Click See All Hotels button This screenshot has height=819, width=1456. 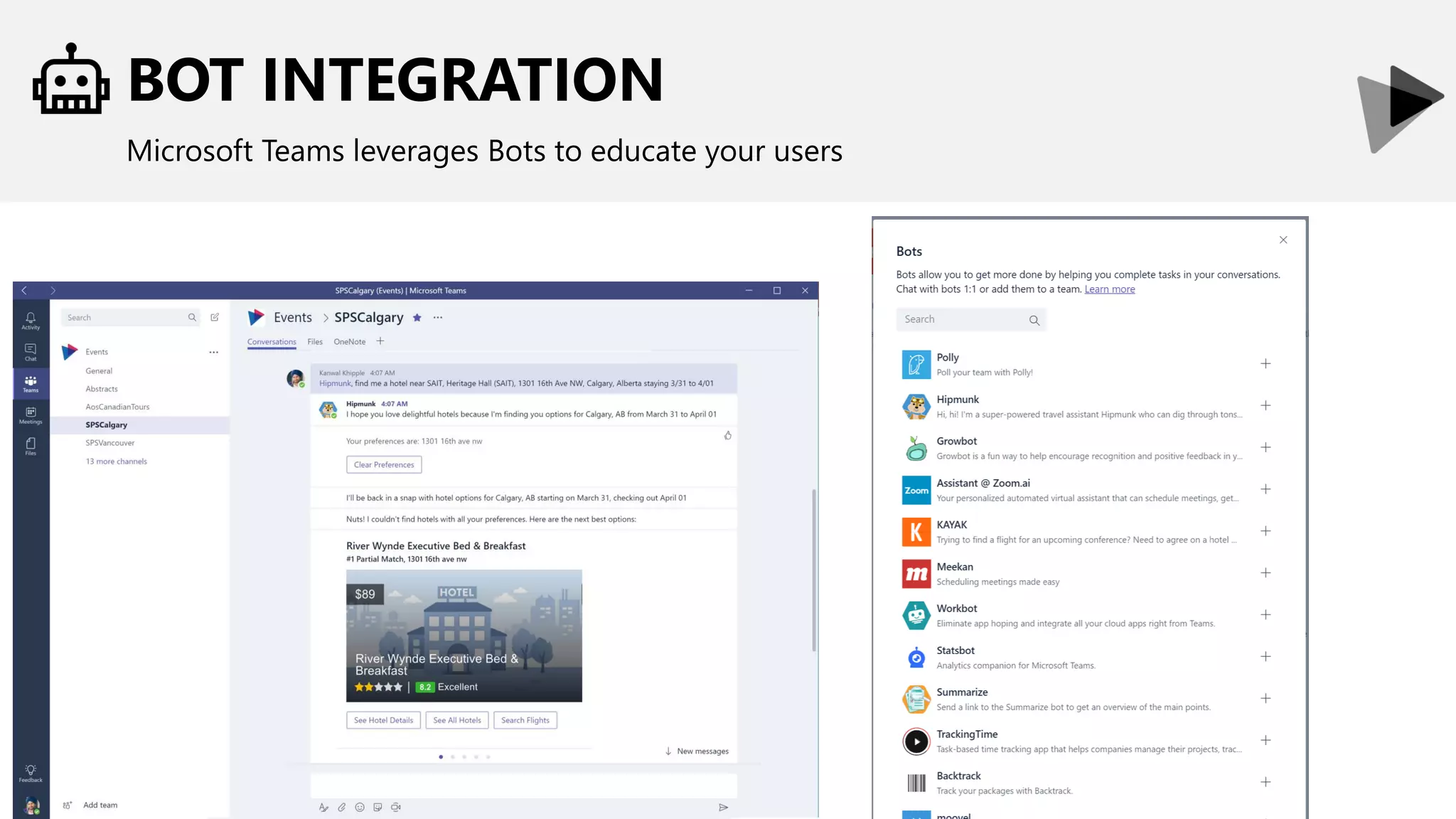(457, 720)
